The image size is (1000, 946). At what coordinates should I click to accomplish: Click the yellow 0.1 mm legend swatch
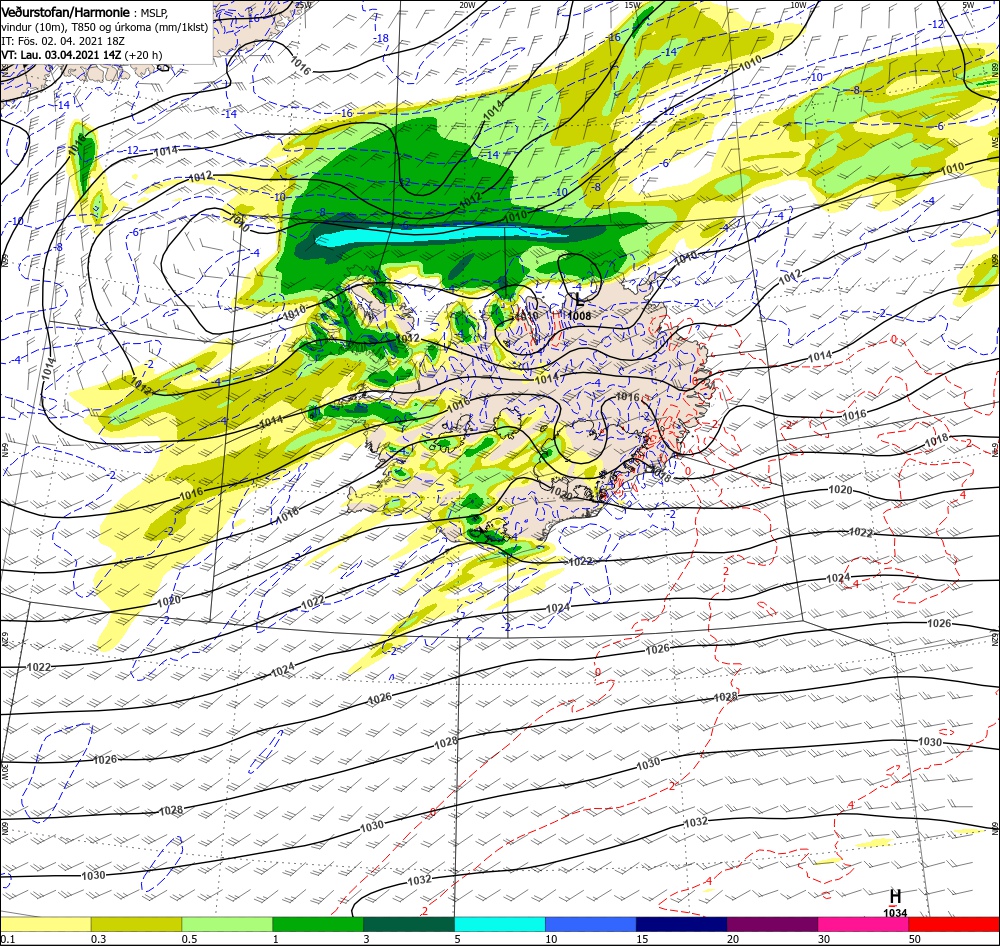[45, 924]
